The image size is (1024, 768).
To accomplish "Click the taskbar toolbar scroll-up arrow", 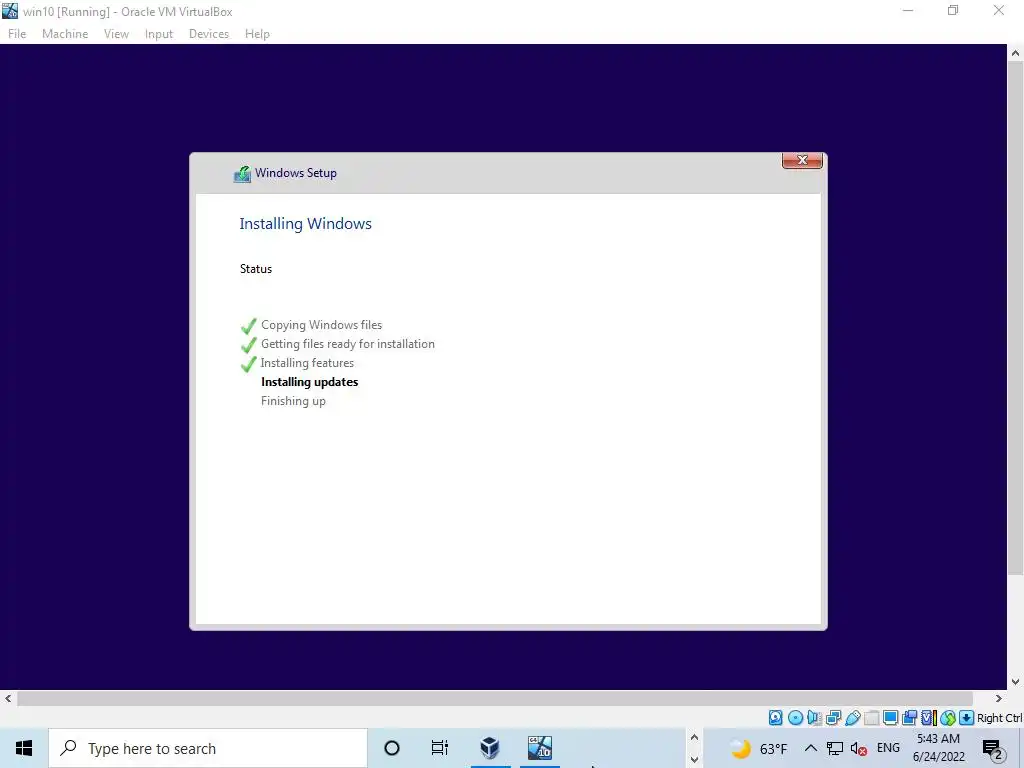I will pos(694,737).
